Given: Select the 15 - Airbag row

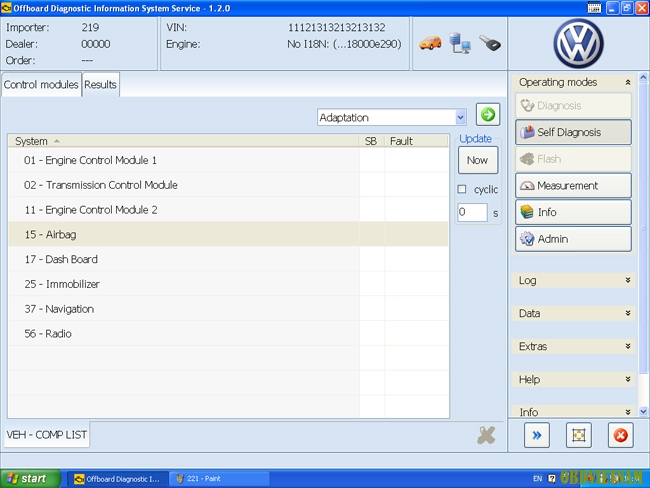Looking at the screenshot, I should (x=228, y=234).
